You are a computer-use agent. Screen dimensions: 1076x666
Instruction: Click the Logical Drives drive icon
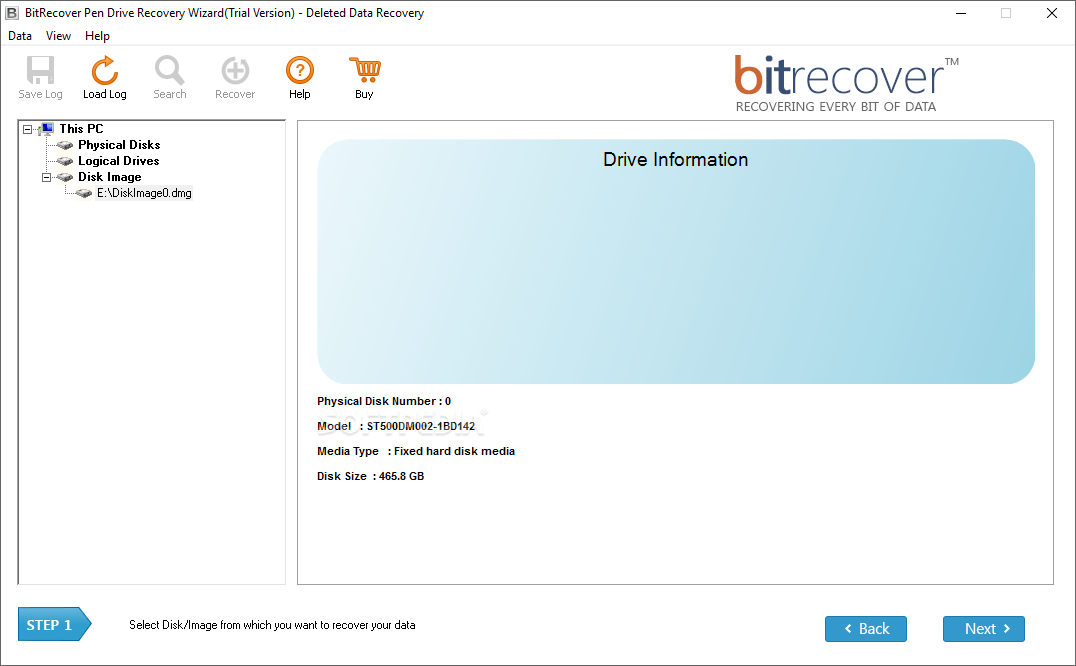tap(65, 161)
